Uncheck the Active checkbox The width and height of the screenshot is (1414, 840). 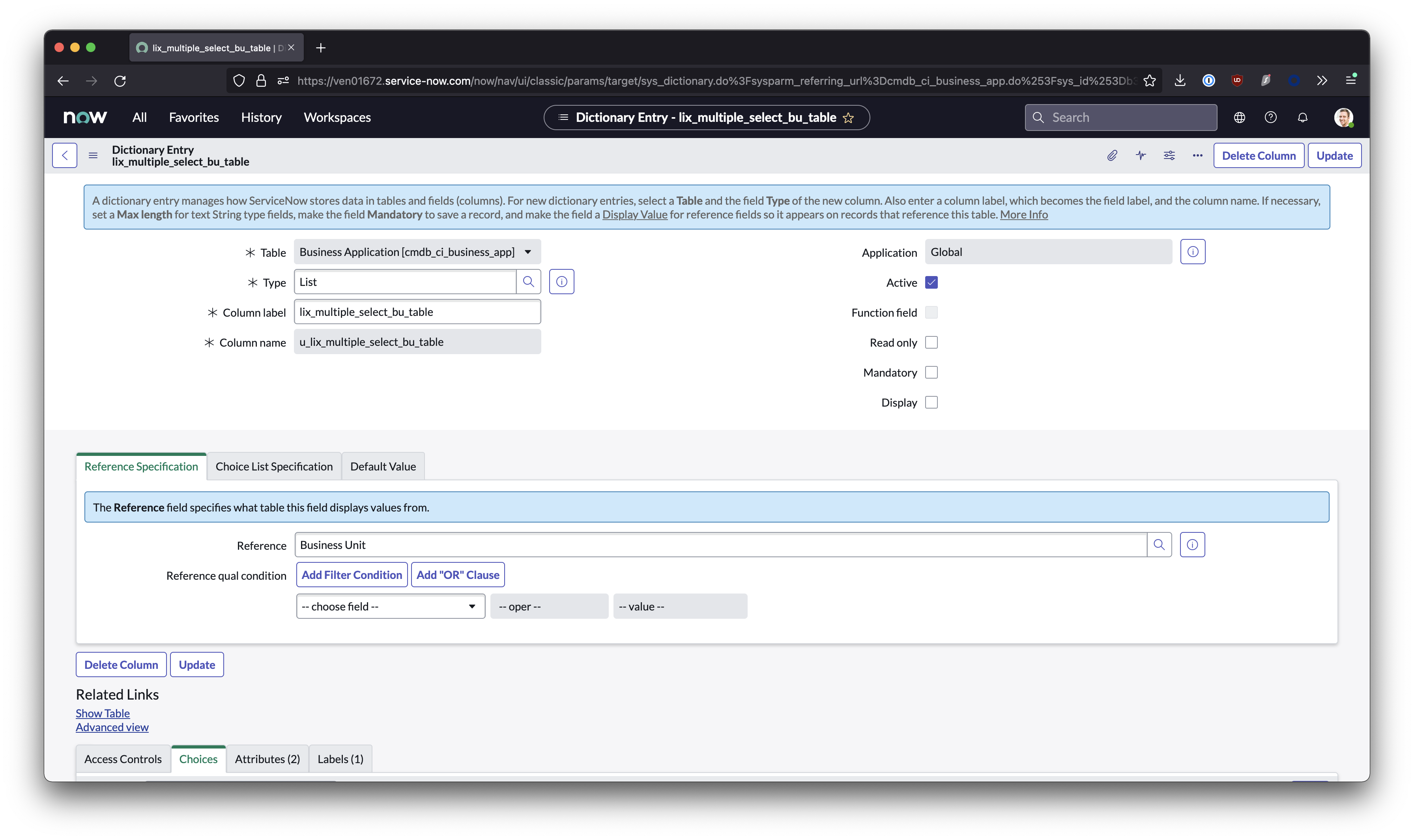(931, 282)
